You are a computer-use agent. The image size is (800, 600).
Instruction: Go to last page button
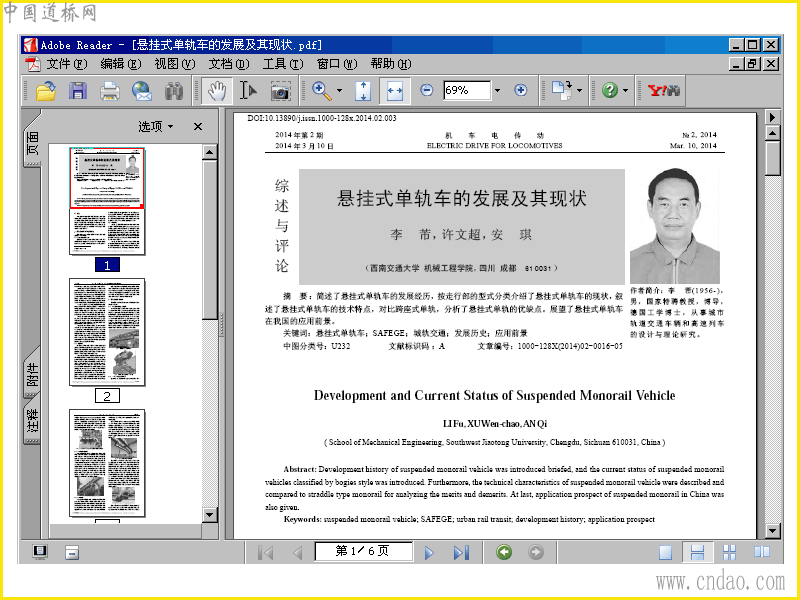pyautogui.click(x=461, y=552)
